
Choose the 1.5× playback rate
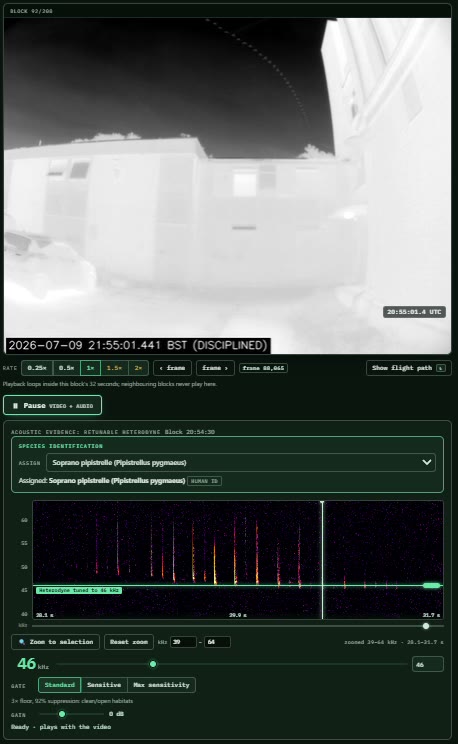pyautogui.click(x=114, y=368)
